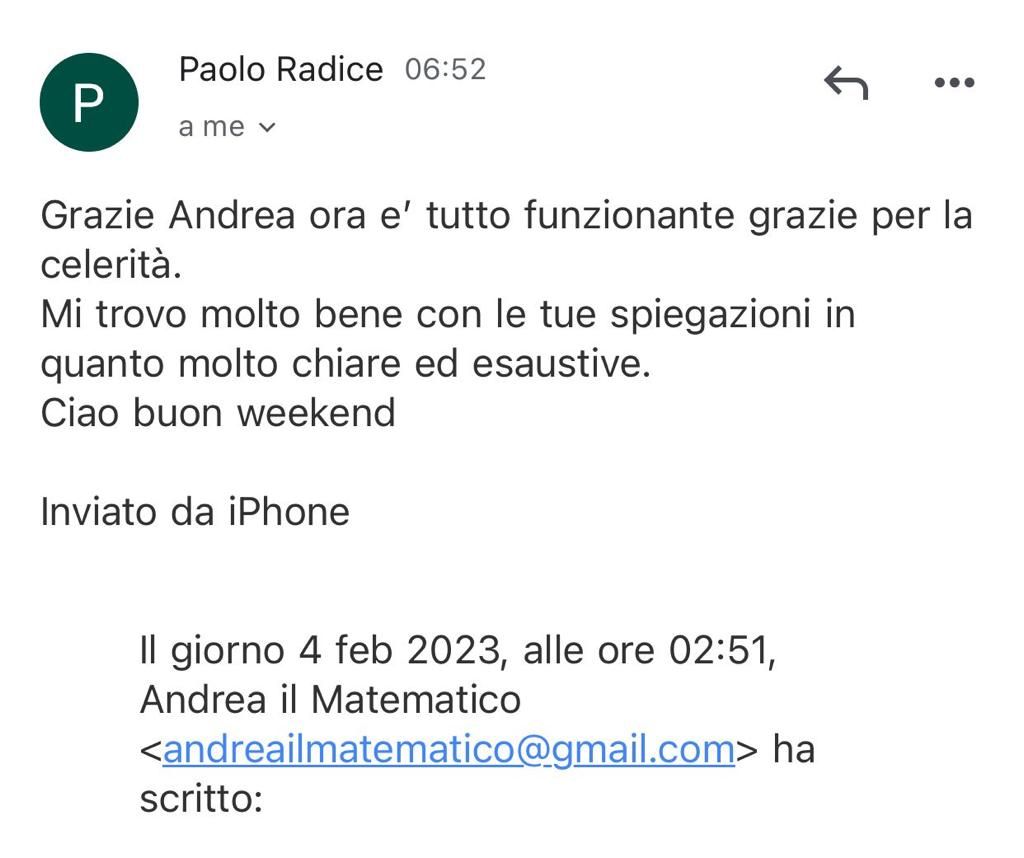
Task: Click the "Inviato da iPhone" signature
Action: click(195, 512)
